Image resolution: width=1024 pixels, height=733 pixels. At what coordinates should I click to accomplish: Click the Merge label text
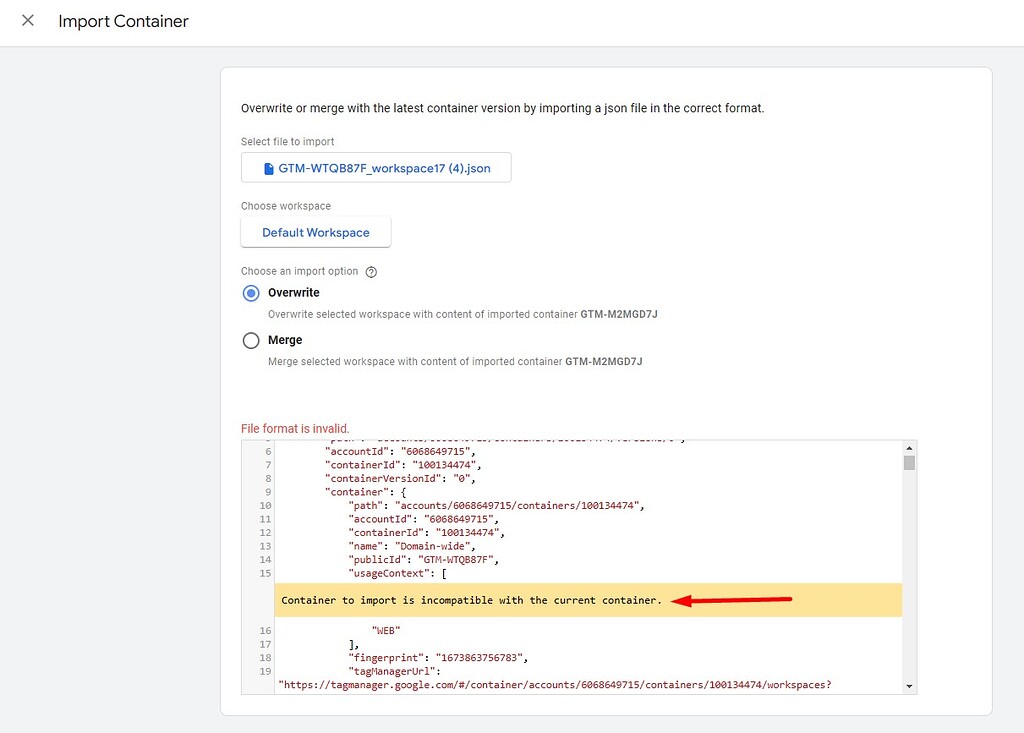point(285,340)
